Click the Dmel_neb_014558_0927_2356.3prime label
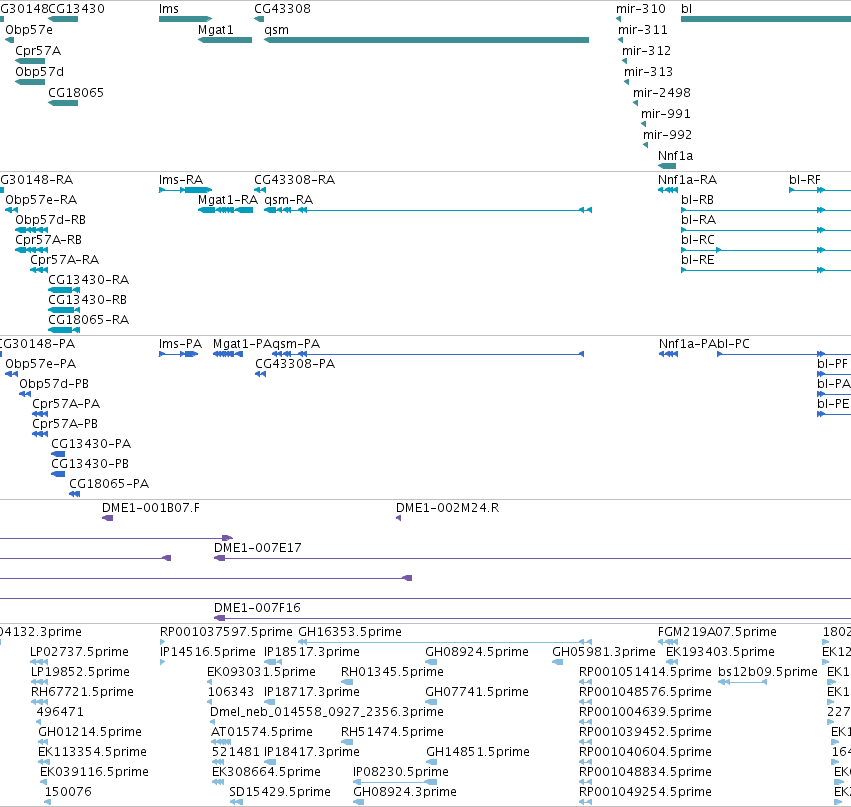 click(x=326, y=712)
